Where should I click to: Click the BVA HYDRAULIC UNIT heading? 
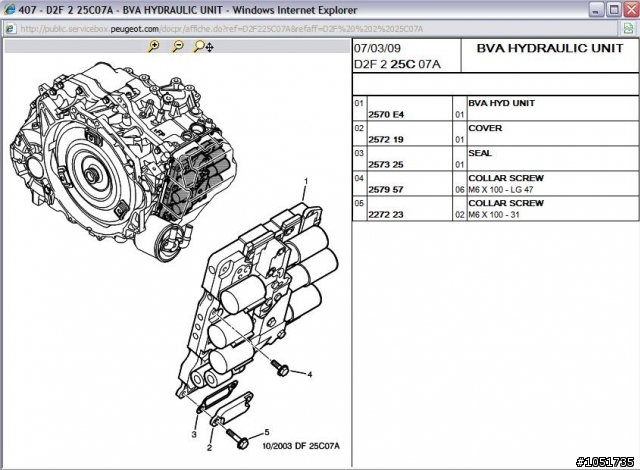pyautogui.click(x=550, y=48)
